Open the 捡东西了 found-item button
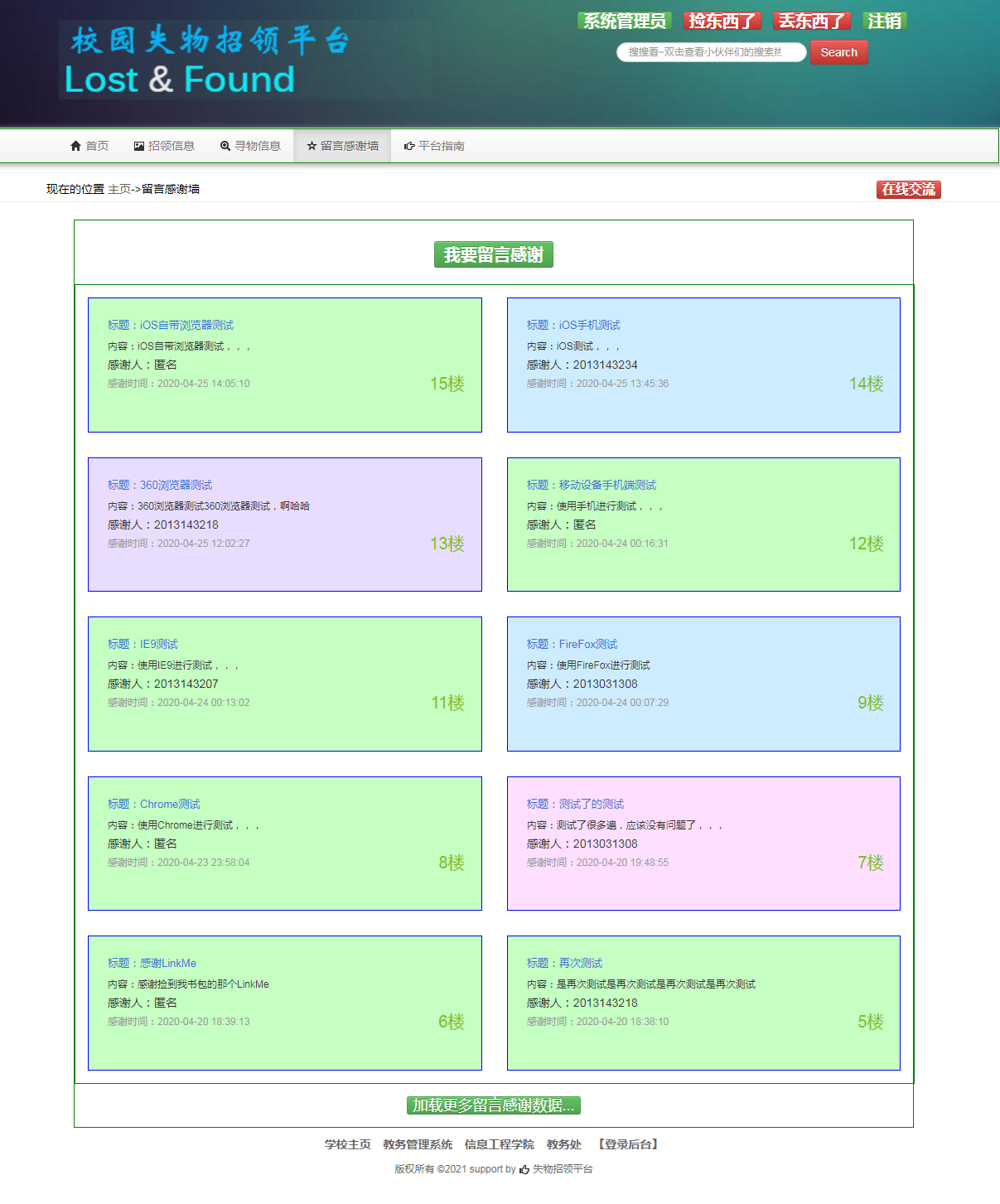This screenshot has width=1000, height=1204. (x=722, y=21)
